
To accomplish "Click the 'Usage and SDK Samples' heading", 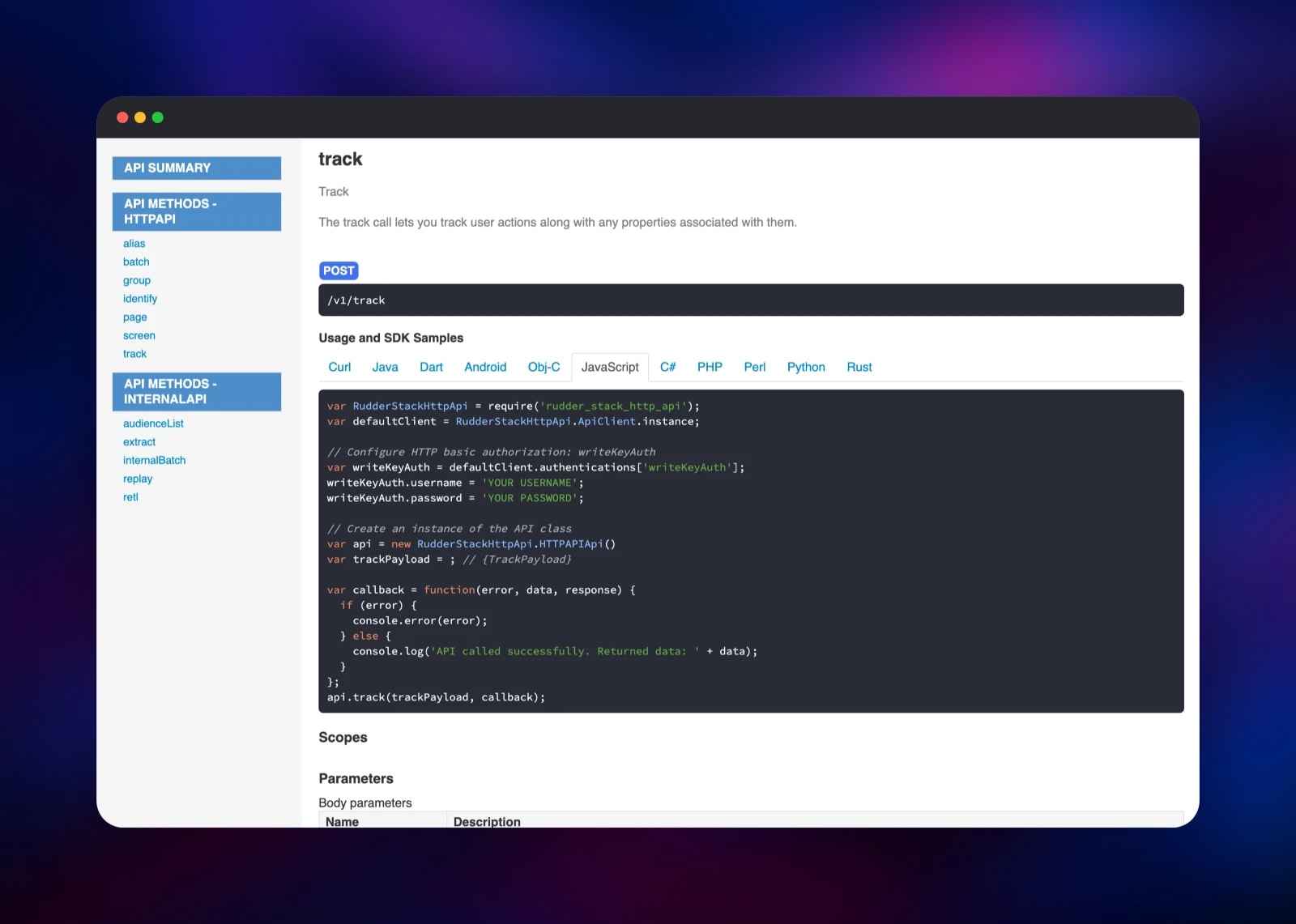I will 391,338.
